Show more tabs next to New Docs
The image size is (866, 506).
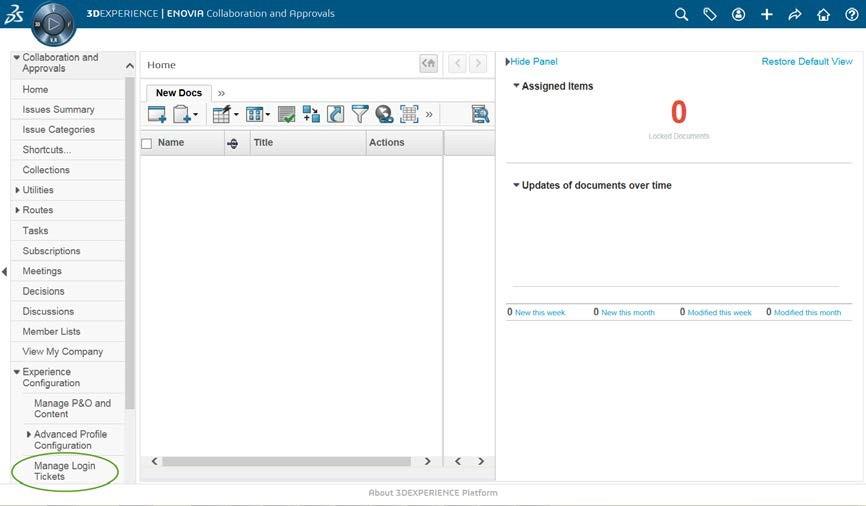(x=221, y=93)
